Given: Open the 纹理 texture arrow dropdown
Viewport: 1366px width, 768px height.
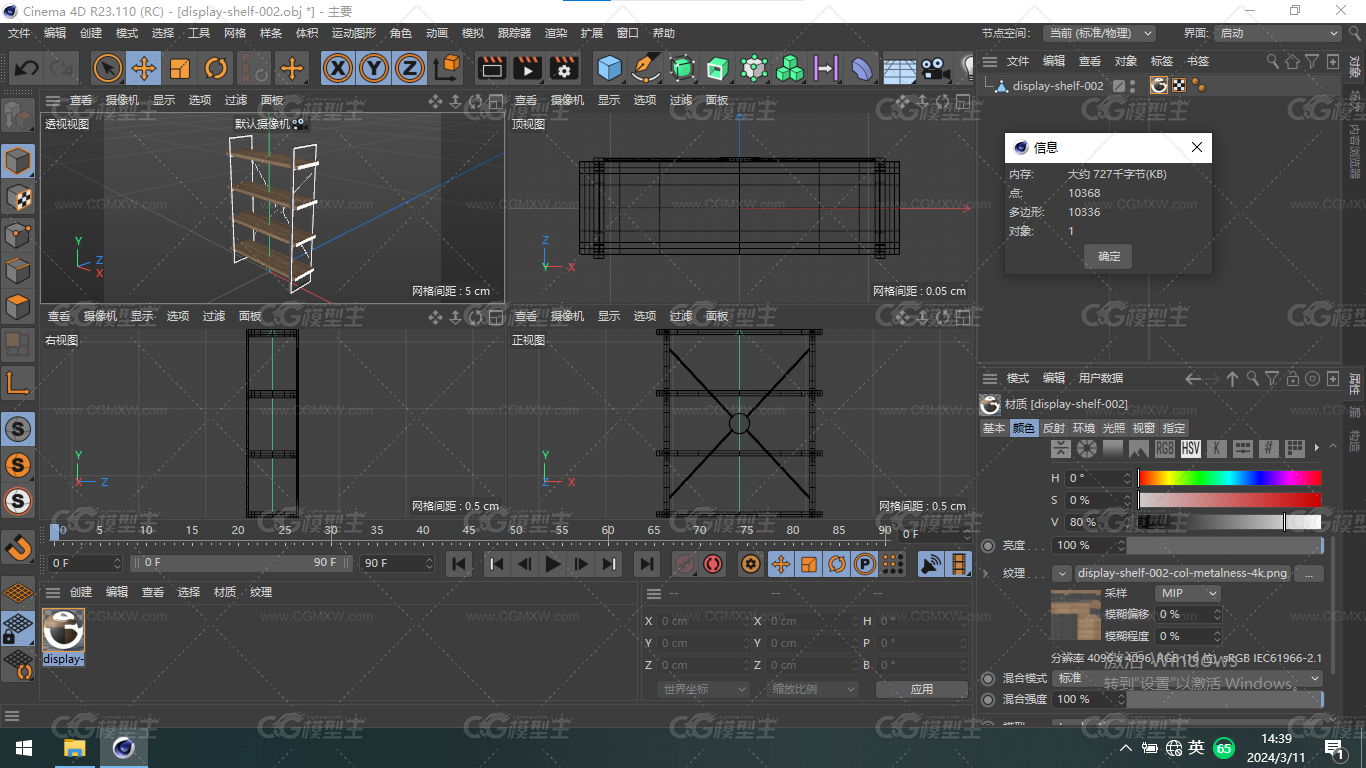Looking at the screenshot, I should click(1062, 574).
